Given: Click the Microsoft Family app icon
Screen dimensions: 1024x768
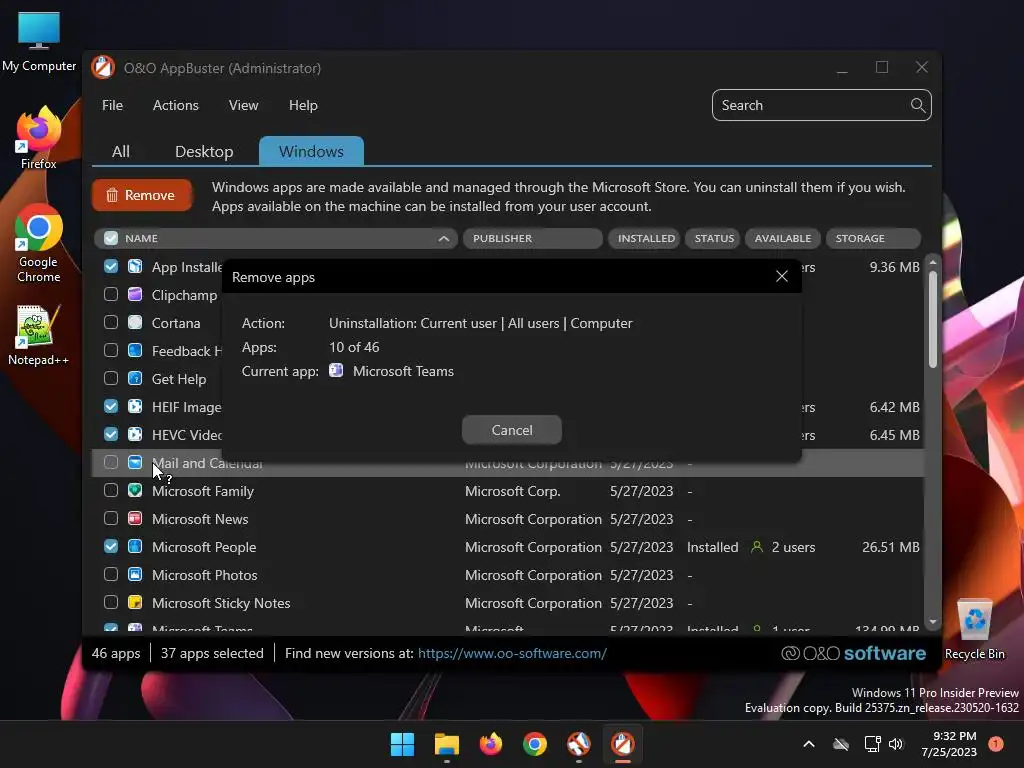Looking at the screenshot, I should [135, 490].
